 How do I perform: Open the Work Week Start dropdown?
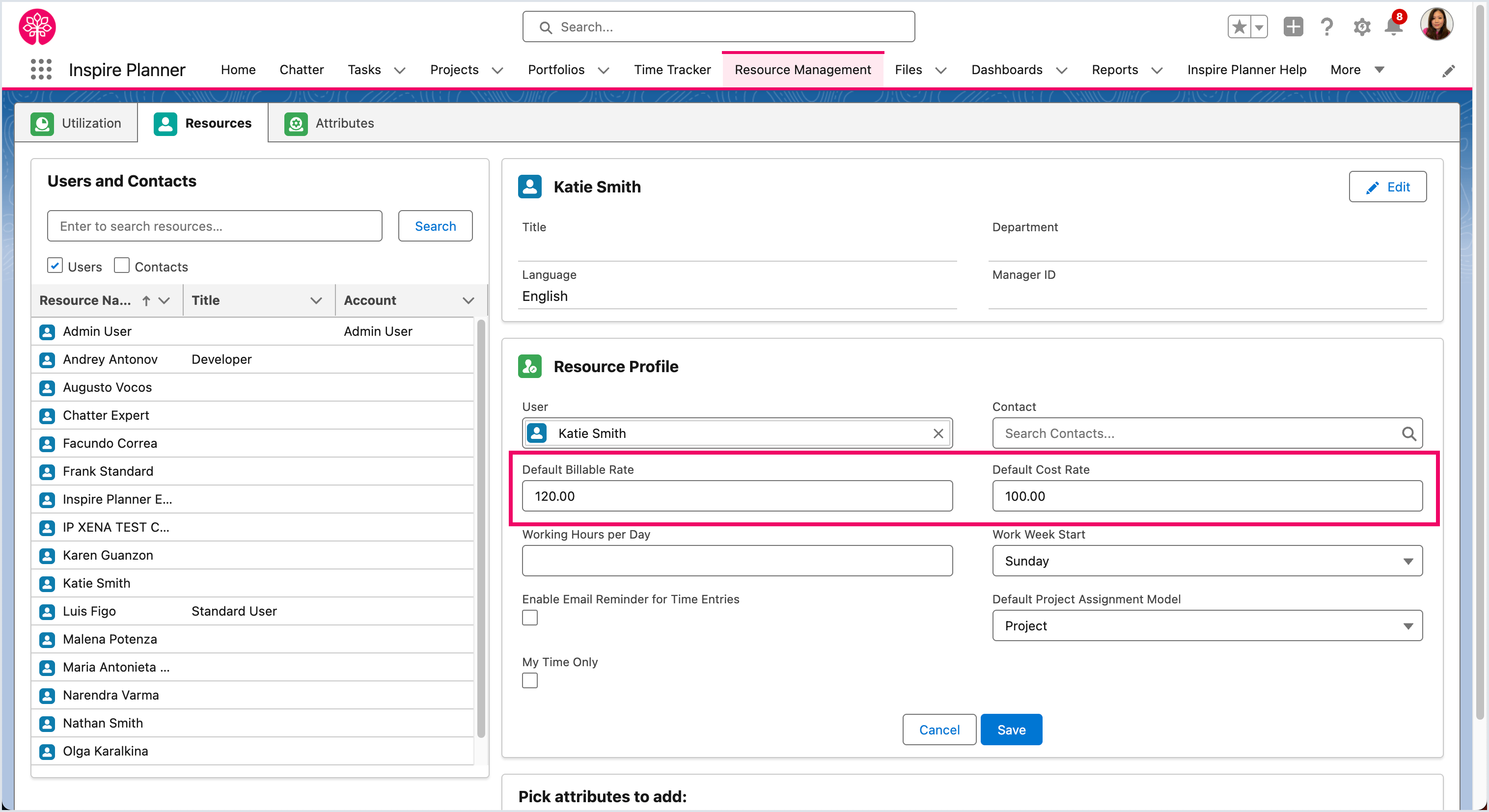1207,561
